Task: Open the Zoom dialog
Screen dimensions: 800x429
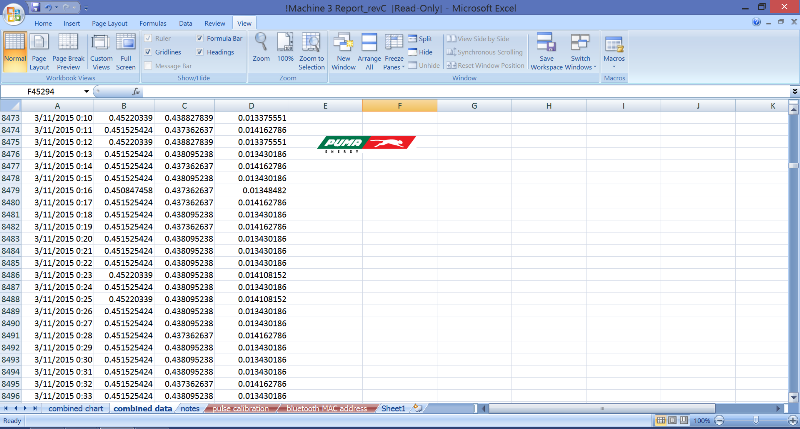Action: pyautogui.click(x=261, y=48)
